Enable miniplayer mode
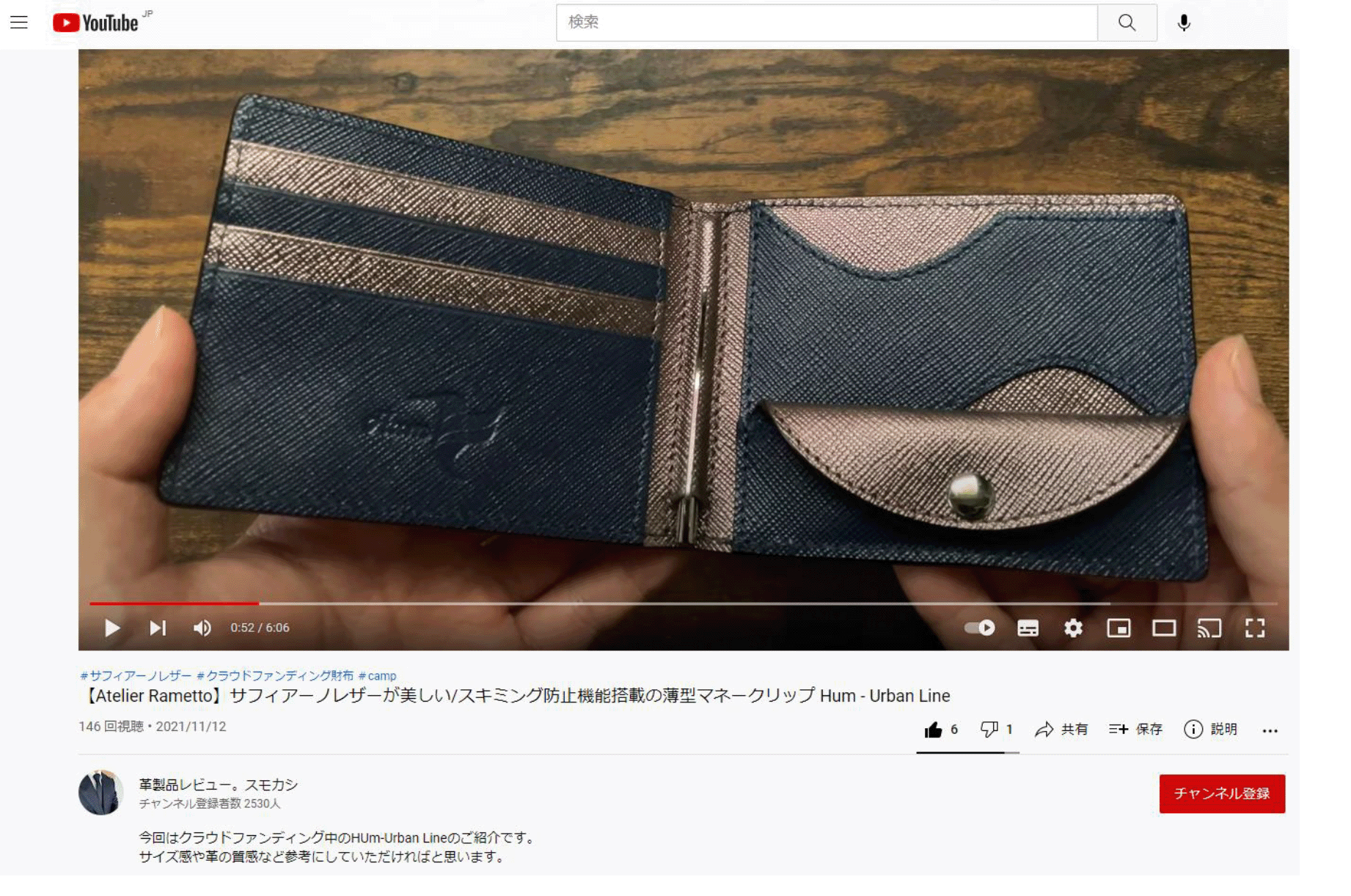1351x896 pixels. click(1118, 628)
